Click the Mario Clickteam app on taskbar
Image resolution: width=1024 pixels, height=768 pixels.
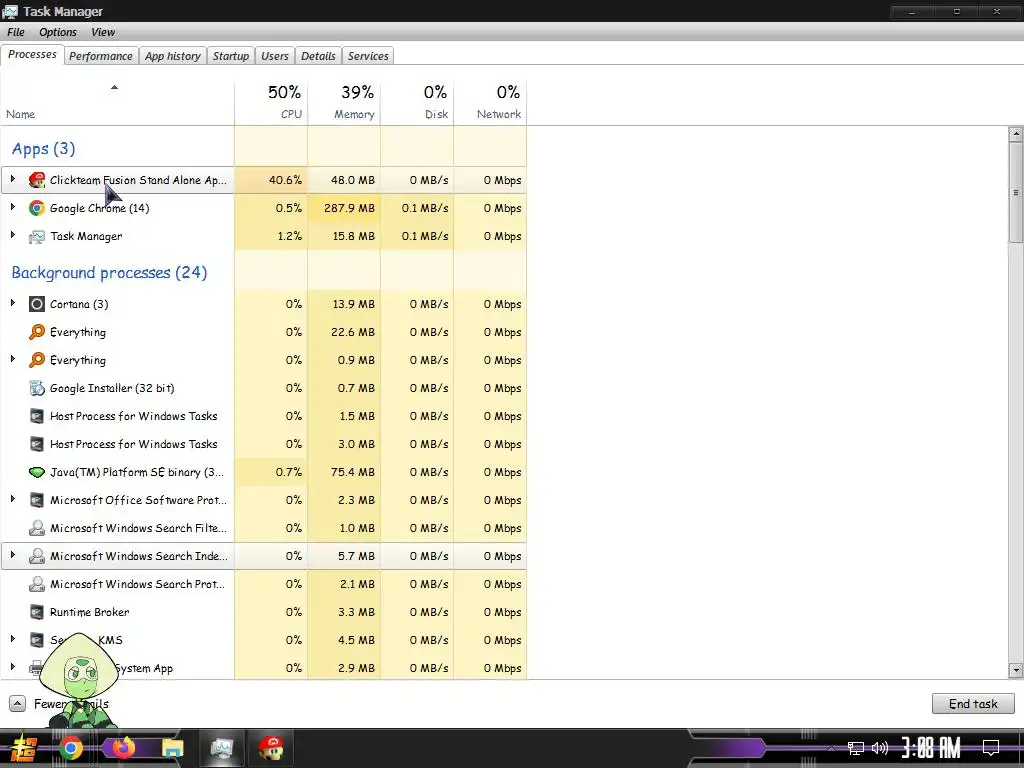pyautogui.click(x=270, y=748)
